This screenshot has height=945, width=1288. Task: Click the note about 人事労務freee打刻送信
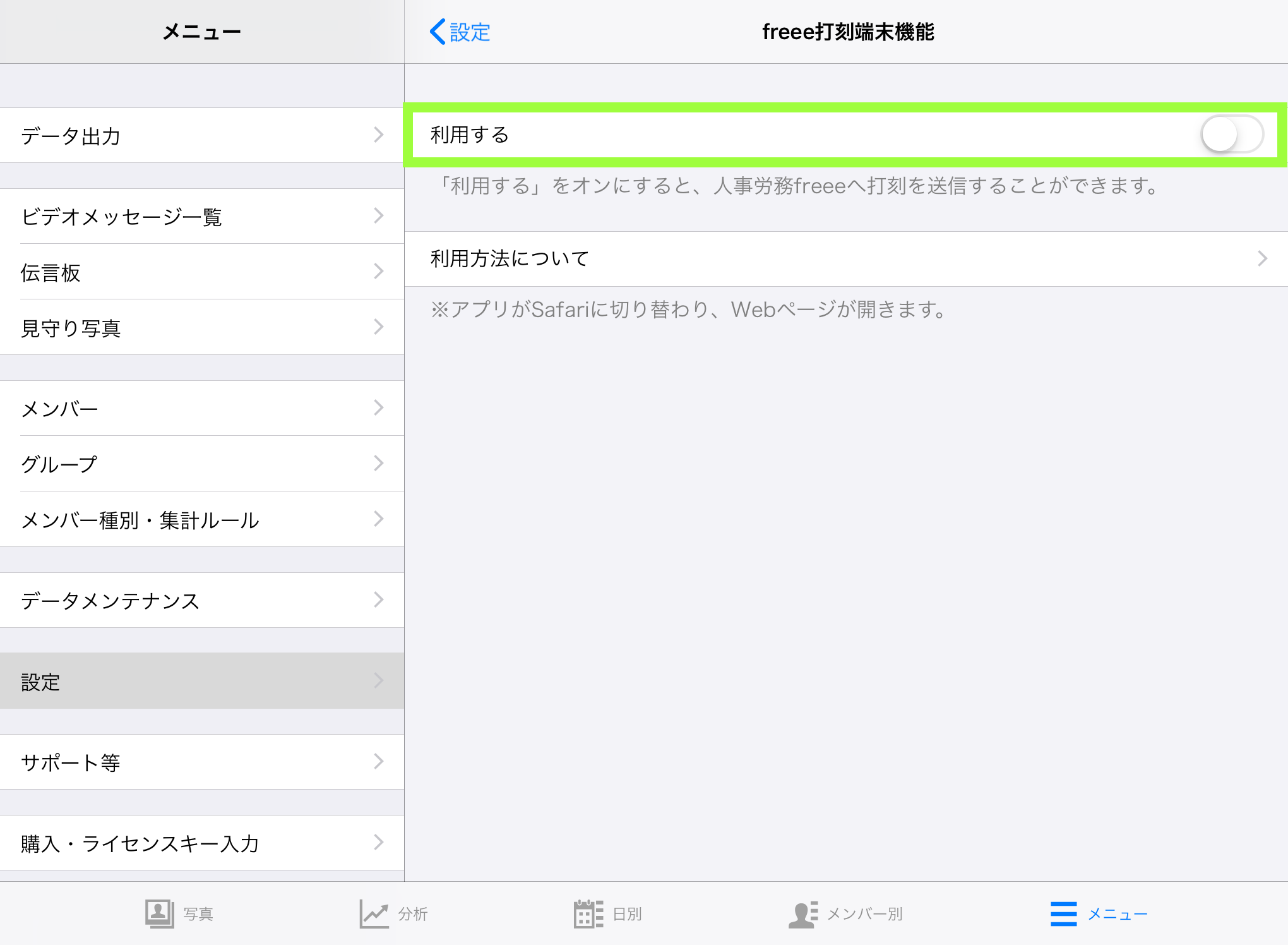click(798, 186)
